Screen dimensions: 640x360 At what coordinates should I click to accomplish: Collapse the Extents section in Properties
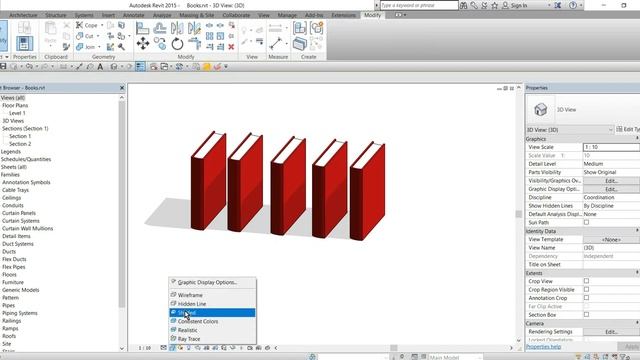[x=637, y=273]
